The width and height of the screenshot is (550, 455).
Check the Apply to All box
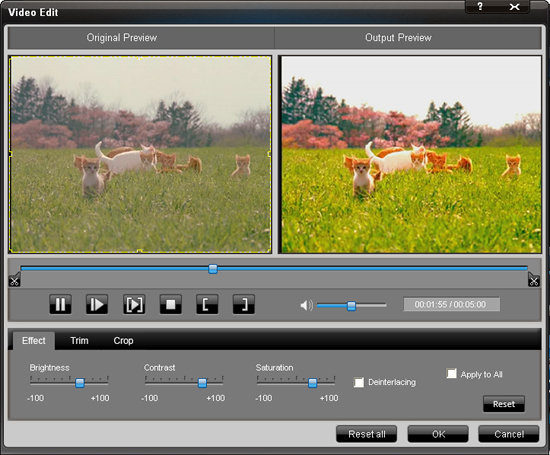(451, 374)
